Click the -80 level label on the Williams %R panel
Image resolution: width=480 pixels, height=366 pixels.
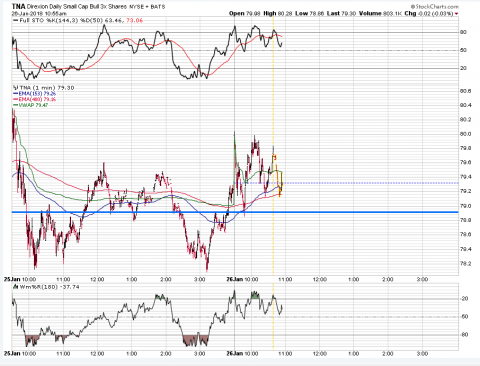[464, 335]
